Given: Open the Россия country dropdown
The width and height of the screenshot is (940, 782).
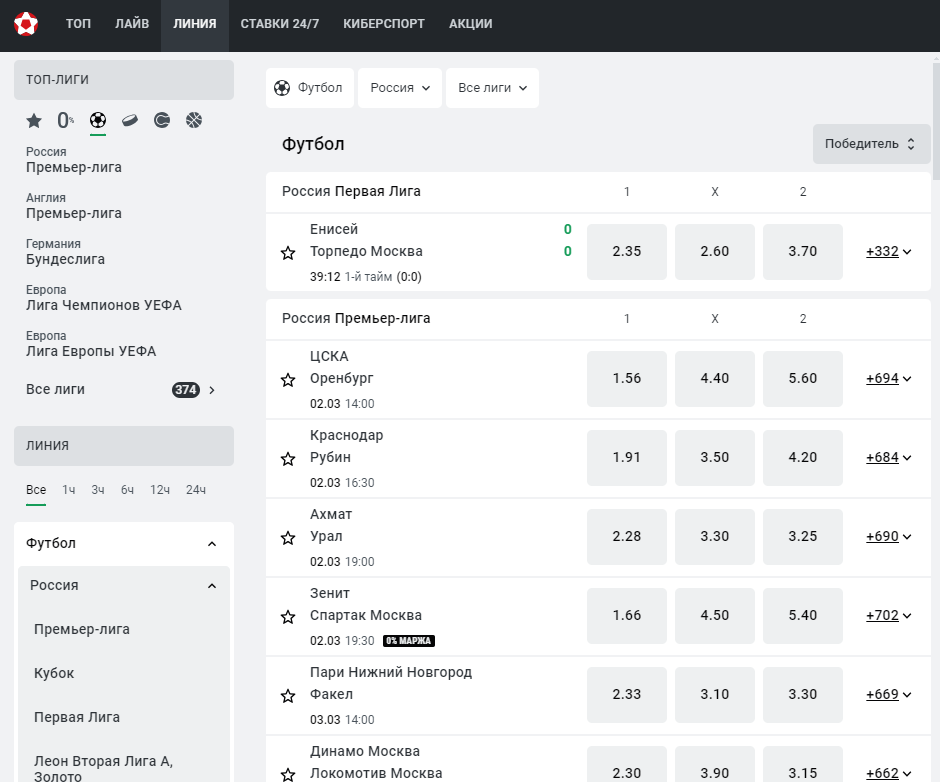Looking at the screenshot, I should (400, 88).
